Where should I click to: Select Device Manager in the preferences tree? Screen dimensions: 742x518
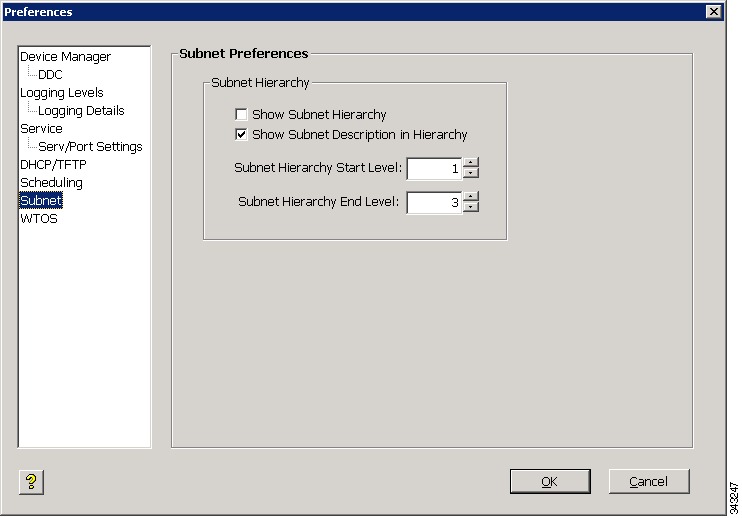65,57
